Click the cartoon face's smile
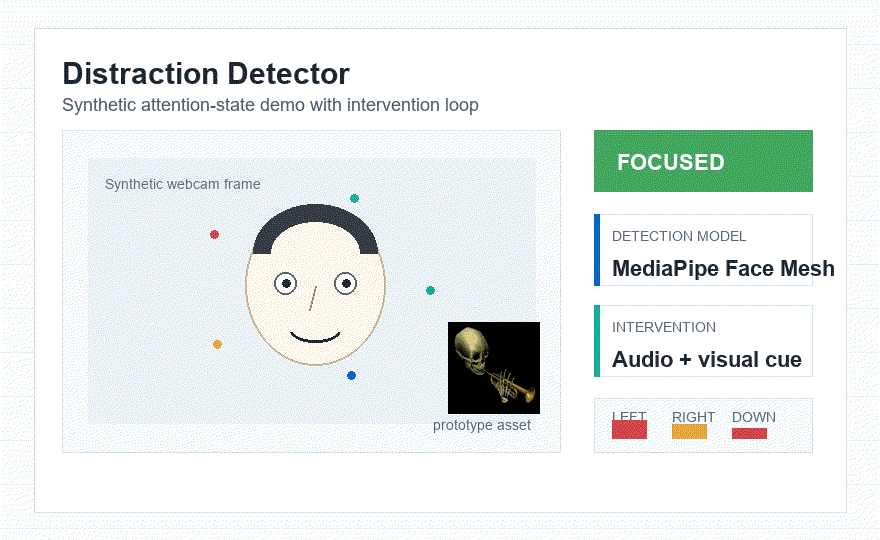Viewport: 880px width, 540px height. tap(315, 336)
